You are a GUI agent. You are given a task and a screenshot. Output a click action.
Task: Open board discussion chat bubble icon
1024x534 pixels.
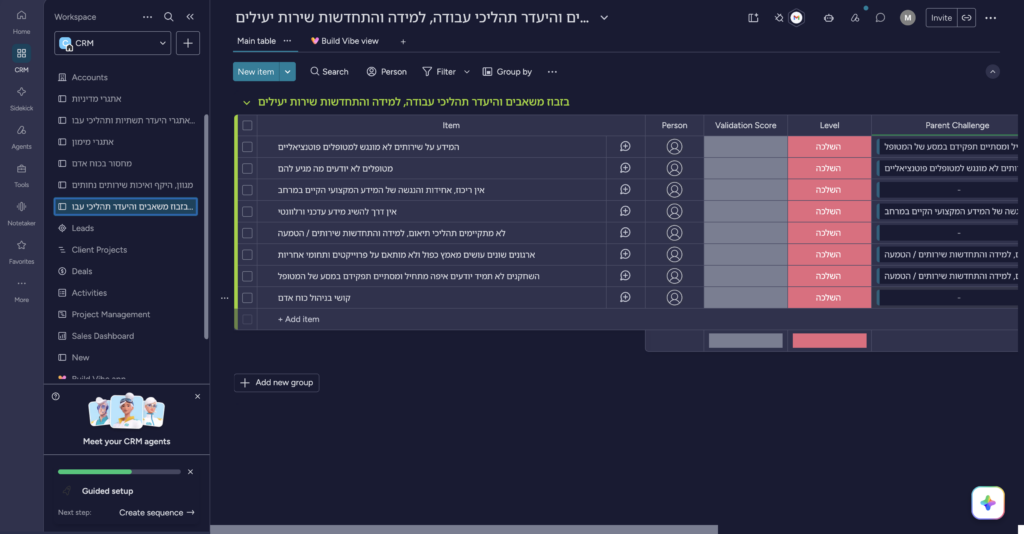tap(880, 18)
